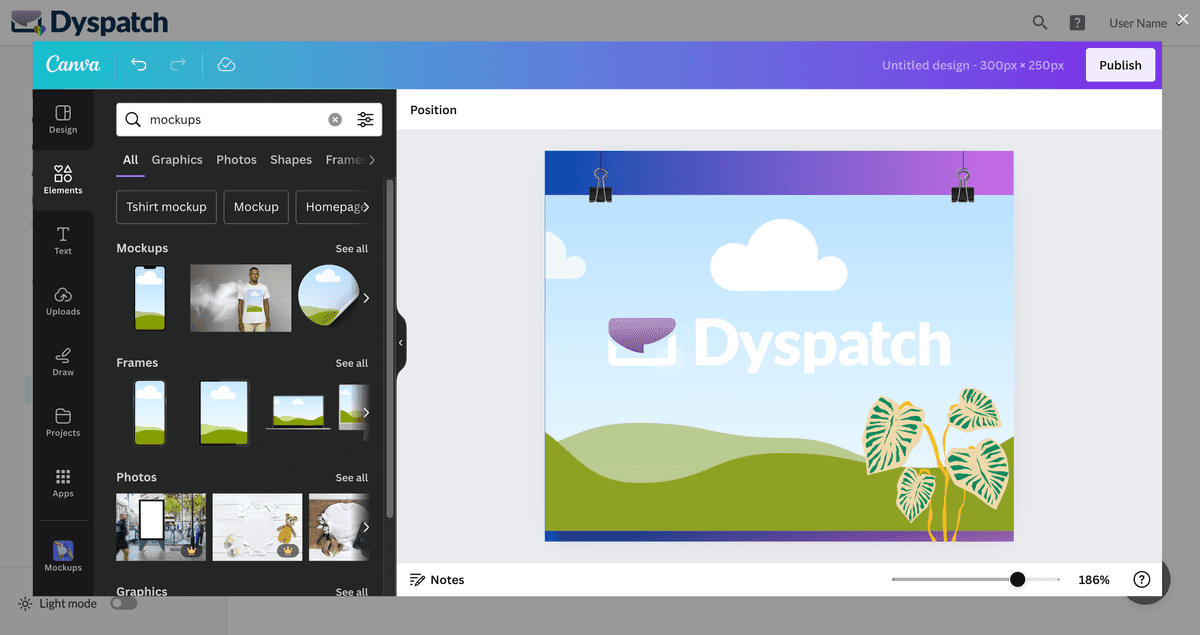Open the Position options

point(433,110)
